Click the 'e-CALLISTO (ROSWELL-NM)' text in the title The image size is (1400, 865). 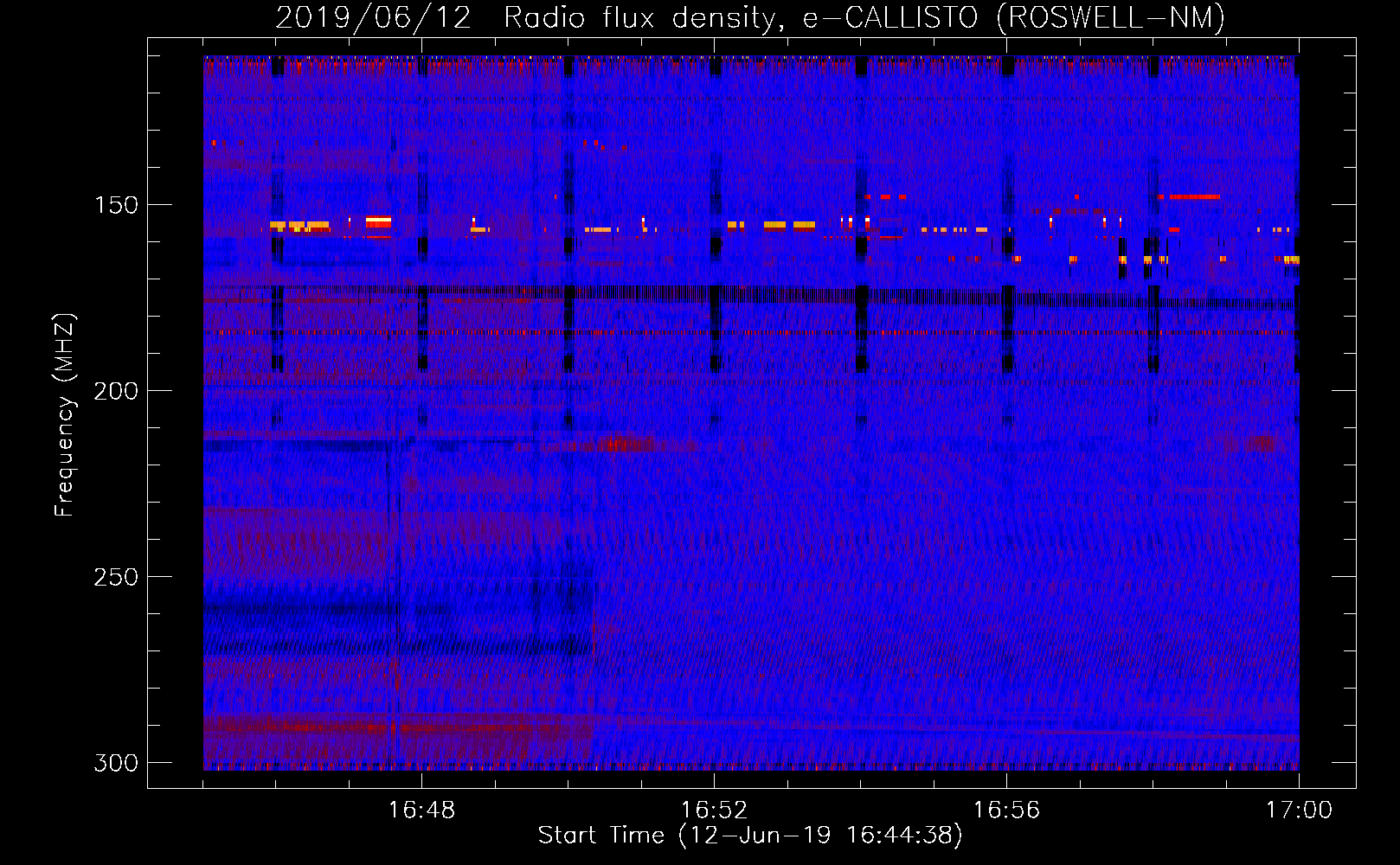[x=1014, y=17]
